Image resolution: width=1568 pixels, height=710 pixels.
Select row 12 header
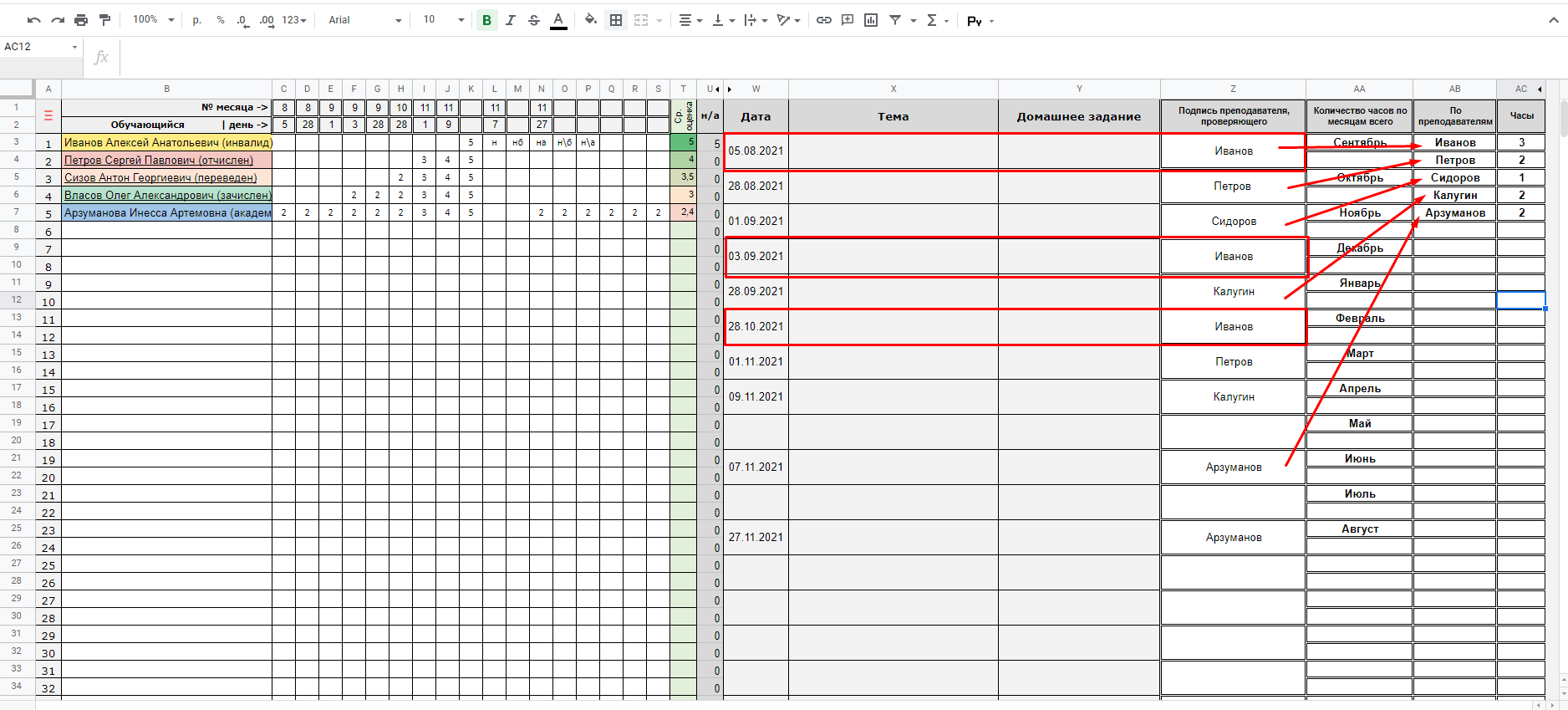click(17, 299)
